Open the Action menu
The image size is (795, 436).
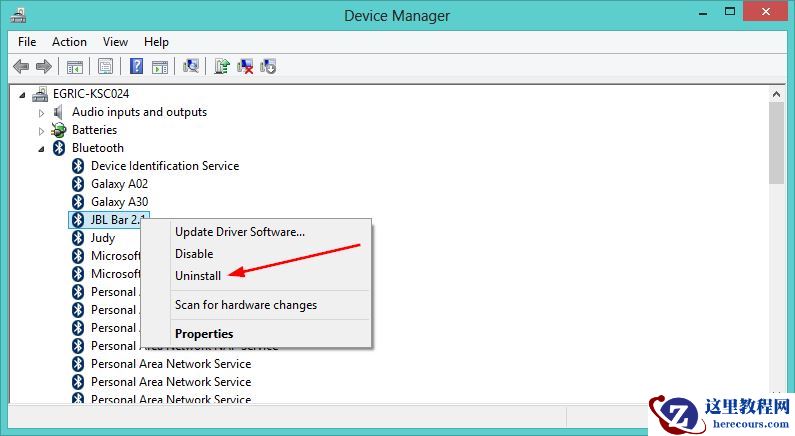69,42
